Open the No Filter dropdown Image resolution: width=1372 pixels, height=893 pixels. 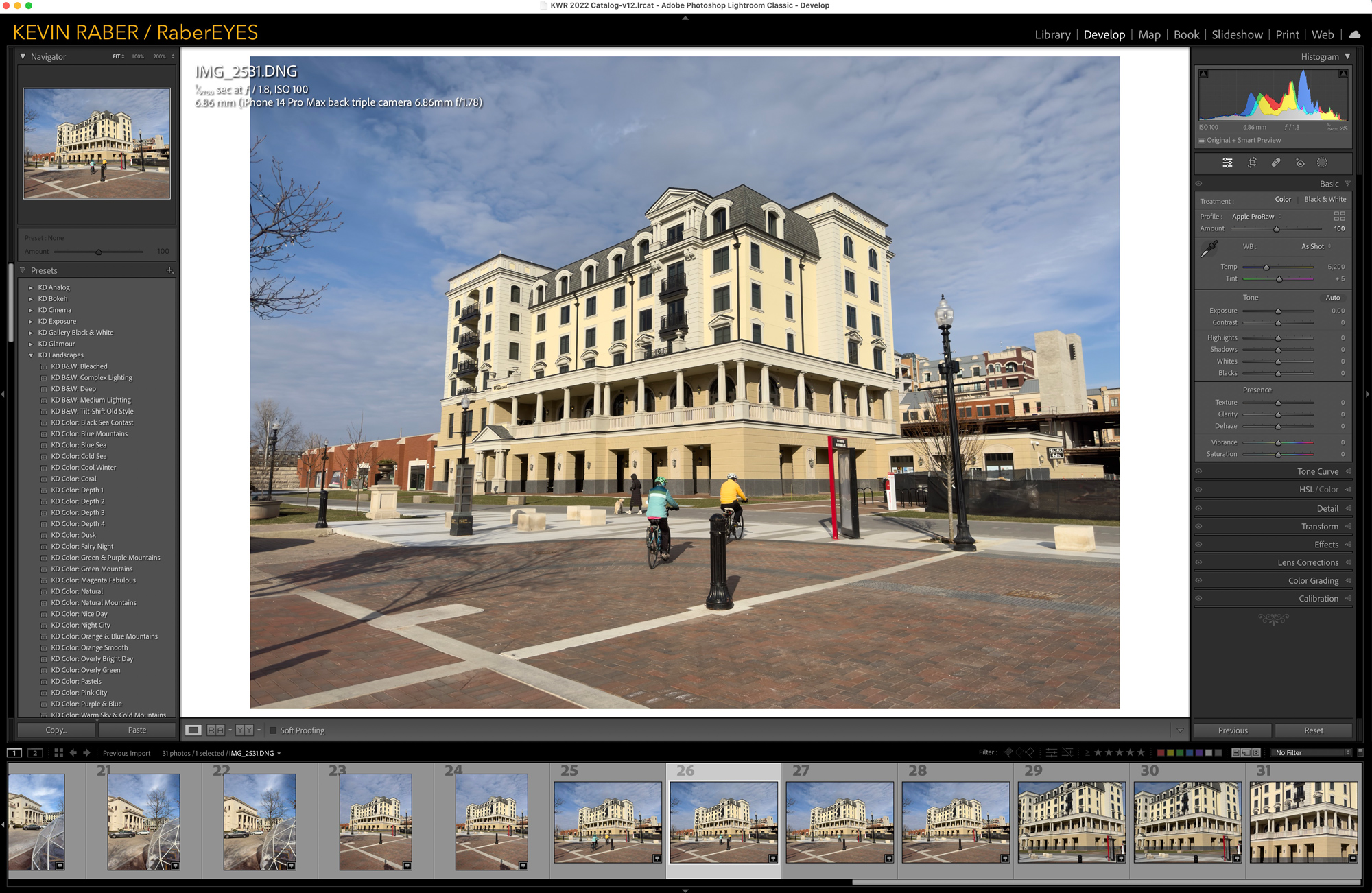pyautogui.click(x=1311, y=752)
